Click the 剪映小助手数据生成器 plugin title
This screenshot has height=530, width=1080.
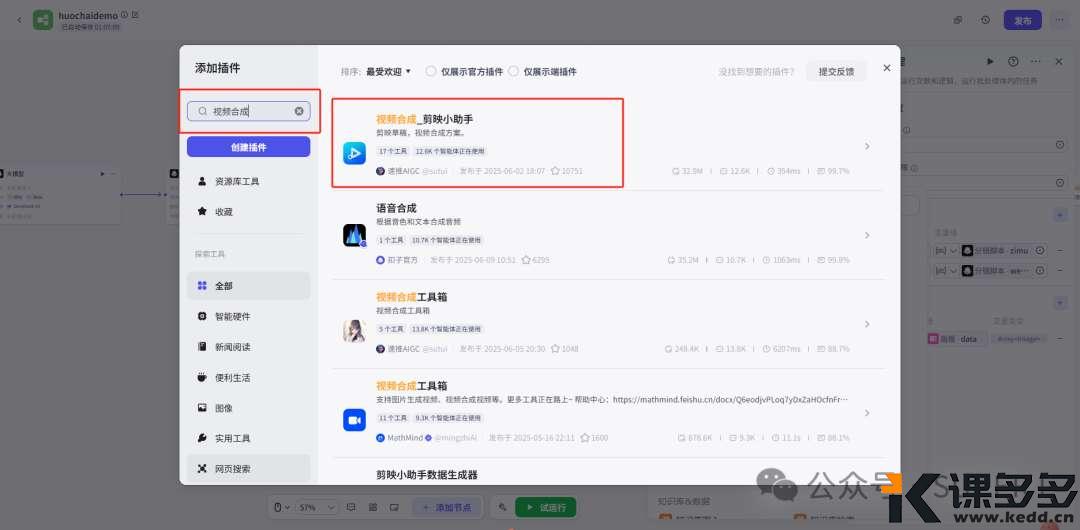(x=427, y=475)
